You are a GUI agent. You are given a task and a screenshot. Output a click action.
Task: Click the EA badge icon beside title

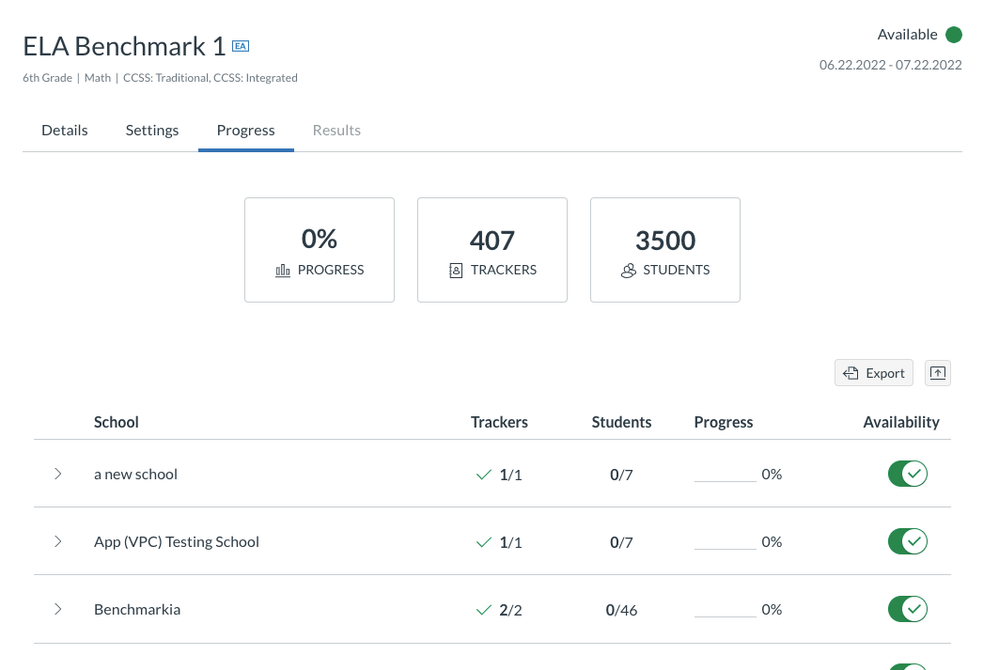(x=240, y=46)
